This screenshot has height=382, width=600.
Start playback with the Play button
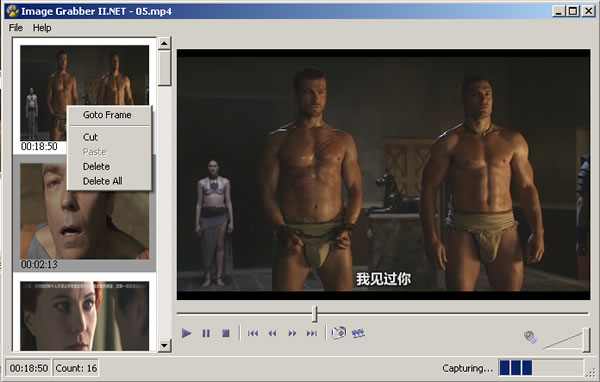186,333
